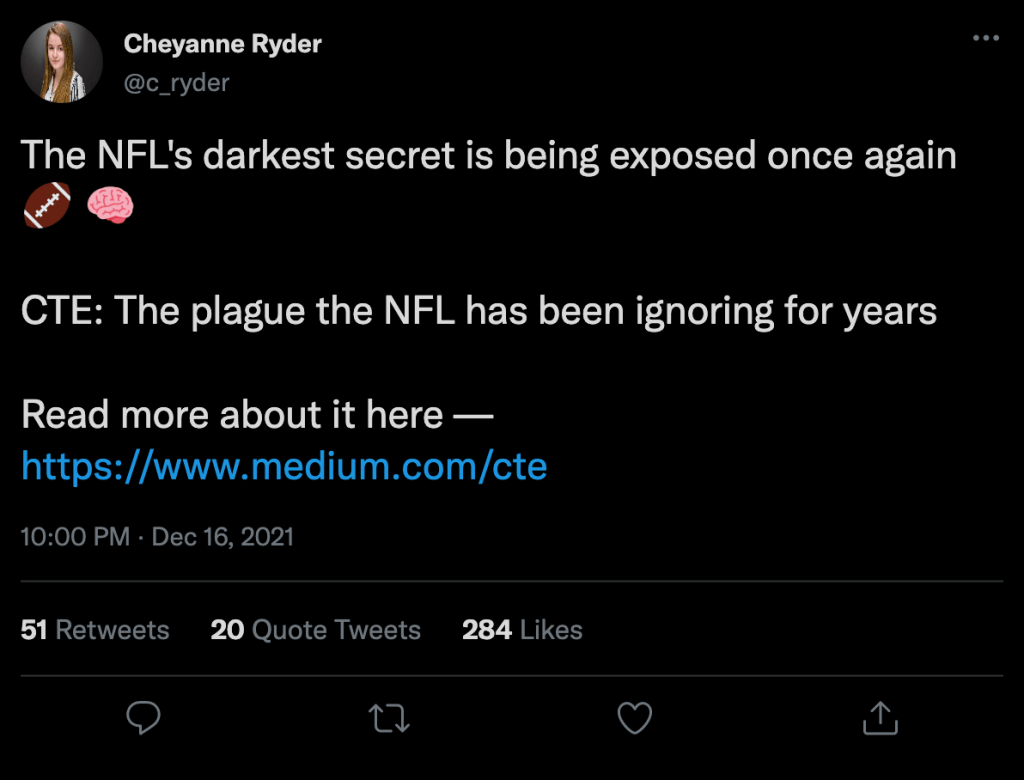Screen dimensions: 1024x780
Task: Open the medium.com/cte link
Action: 284,466
